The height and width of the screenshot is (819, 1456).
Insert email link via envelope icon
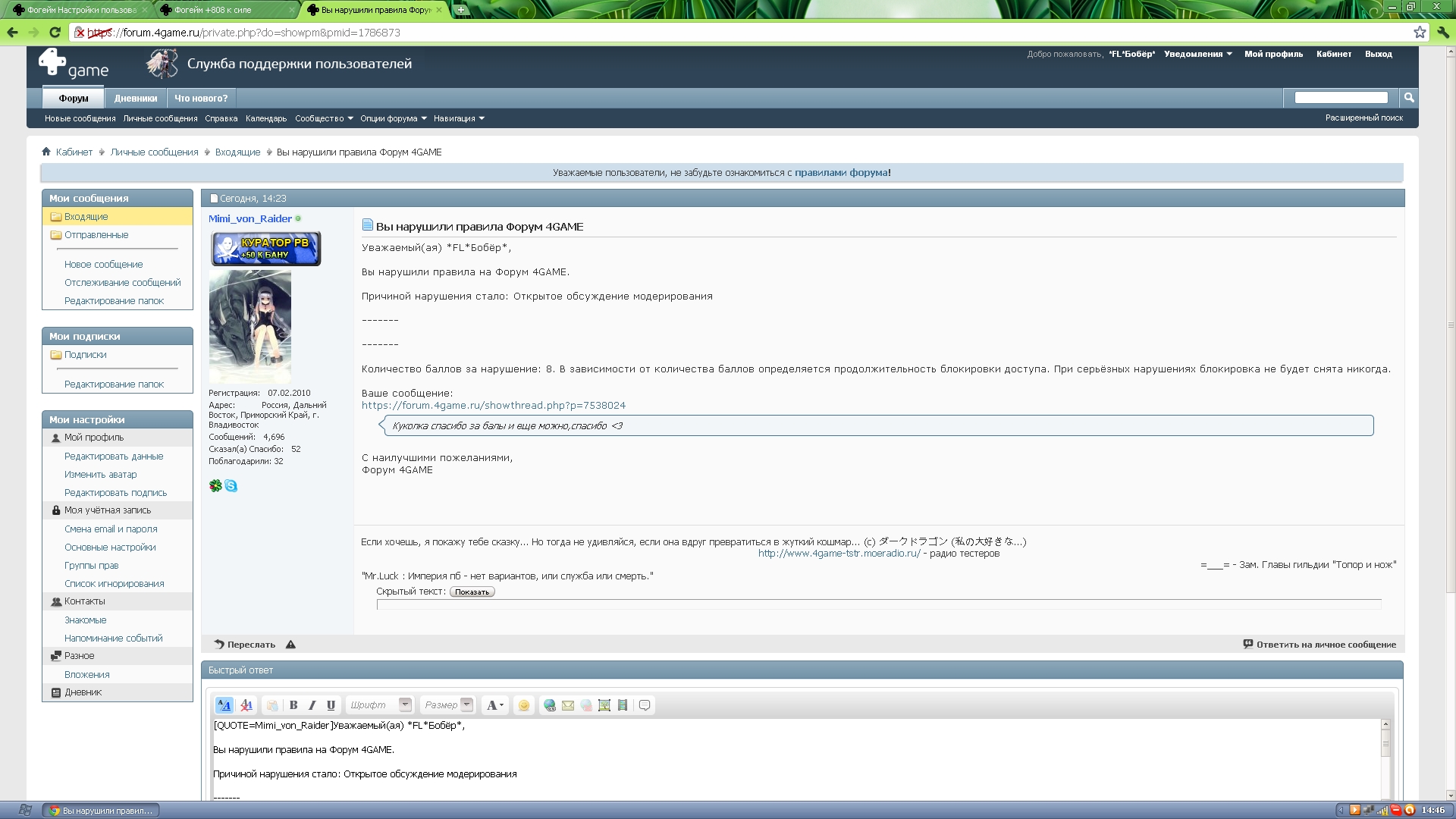(568, 705)
